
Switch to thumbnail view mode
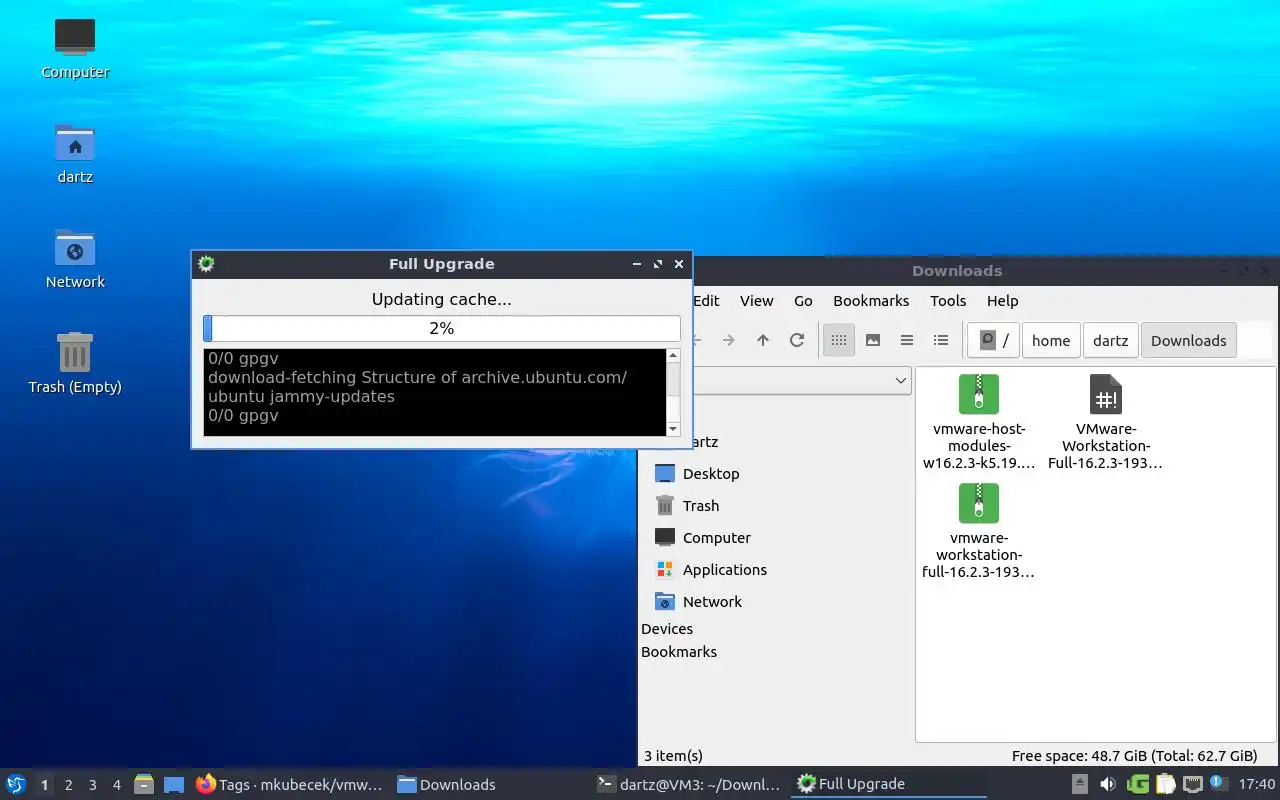[873, 340]
